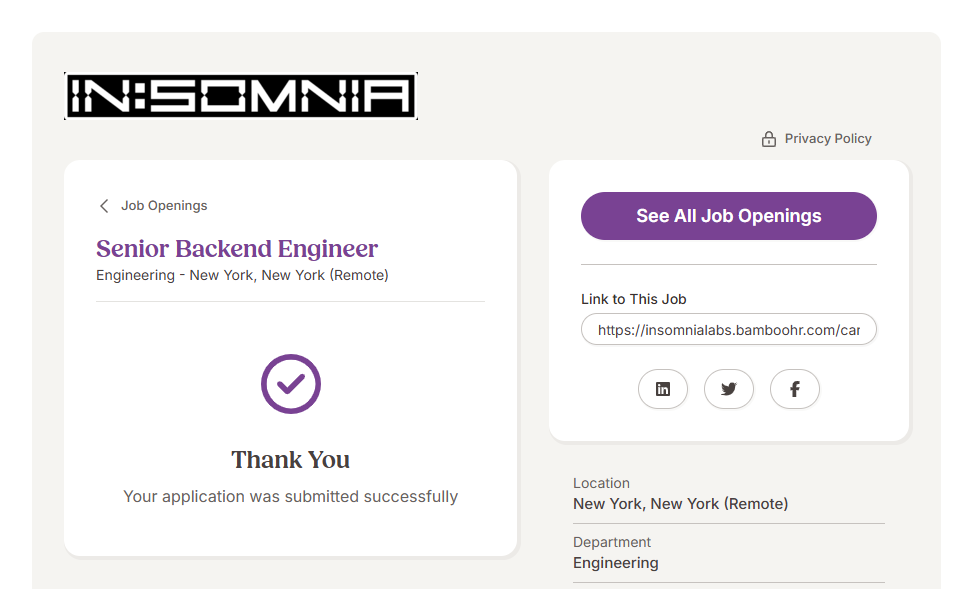973x589 pixels.
Task: Click the Insomnia logo image
Action: tap(240, 97)
